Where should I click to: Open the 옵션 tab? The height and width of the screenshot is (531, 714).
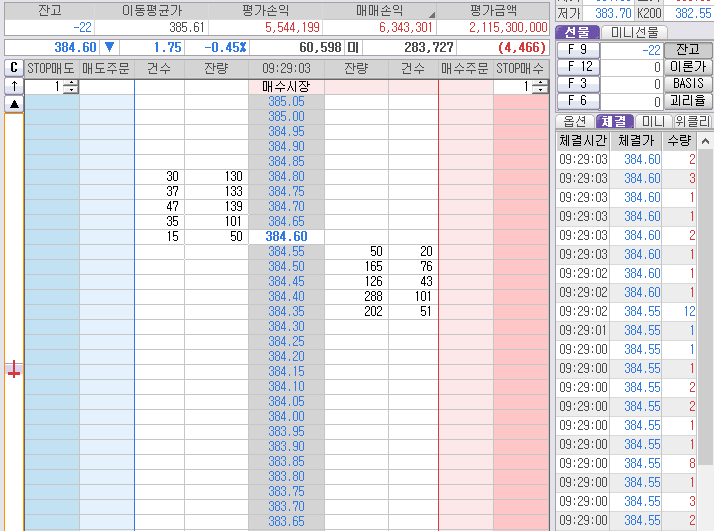[x=575, y=121]
